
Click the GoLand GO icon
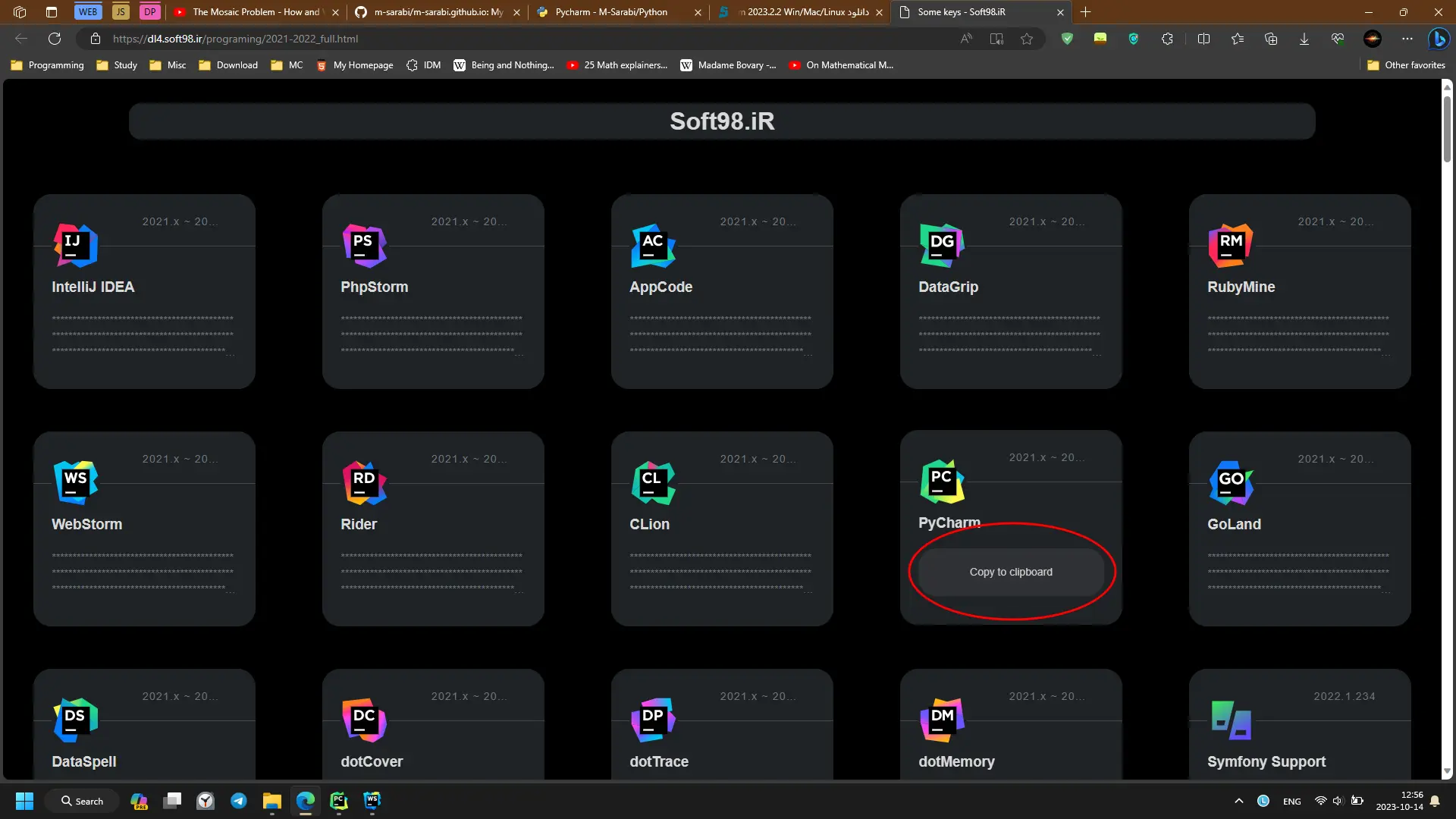tap(1230, 482)
